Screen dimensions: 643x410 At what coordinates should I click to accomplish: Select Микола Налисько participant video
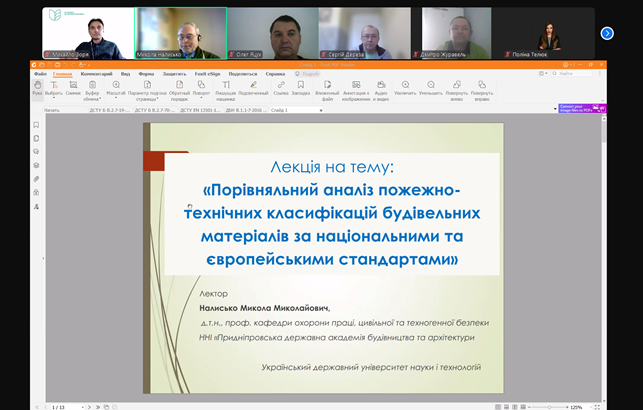tap(181, 33)
